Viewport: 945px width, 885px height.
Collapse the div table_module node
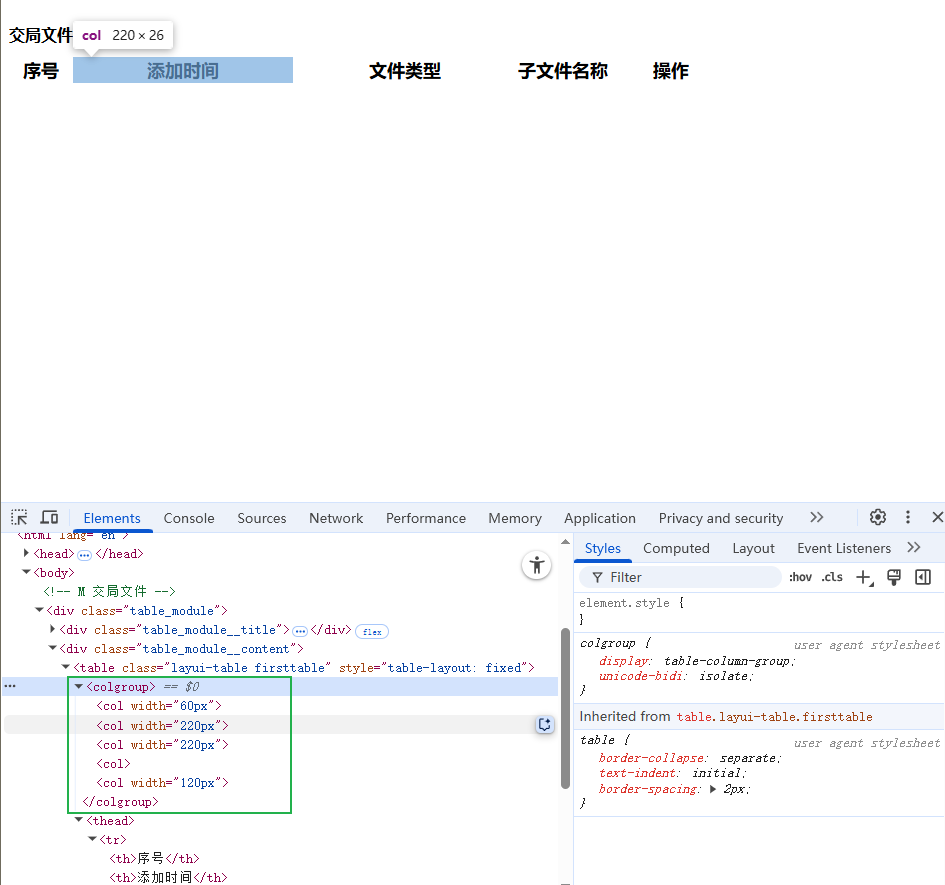point(39,610)
